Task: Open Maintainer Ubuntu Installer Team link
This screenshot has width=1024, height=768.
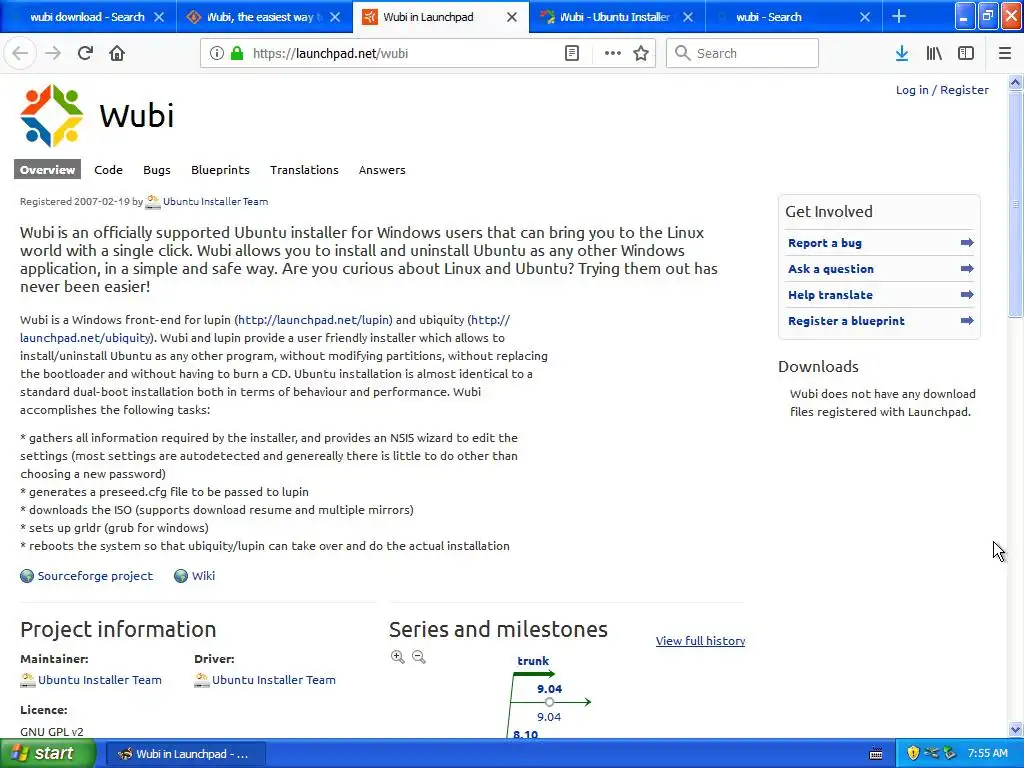Action: coord(99,680)
